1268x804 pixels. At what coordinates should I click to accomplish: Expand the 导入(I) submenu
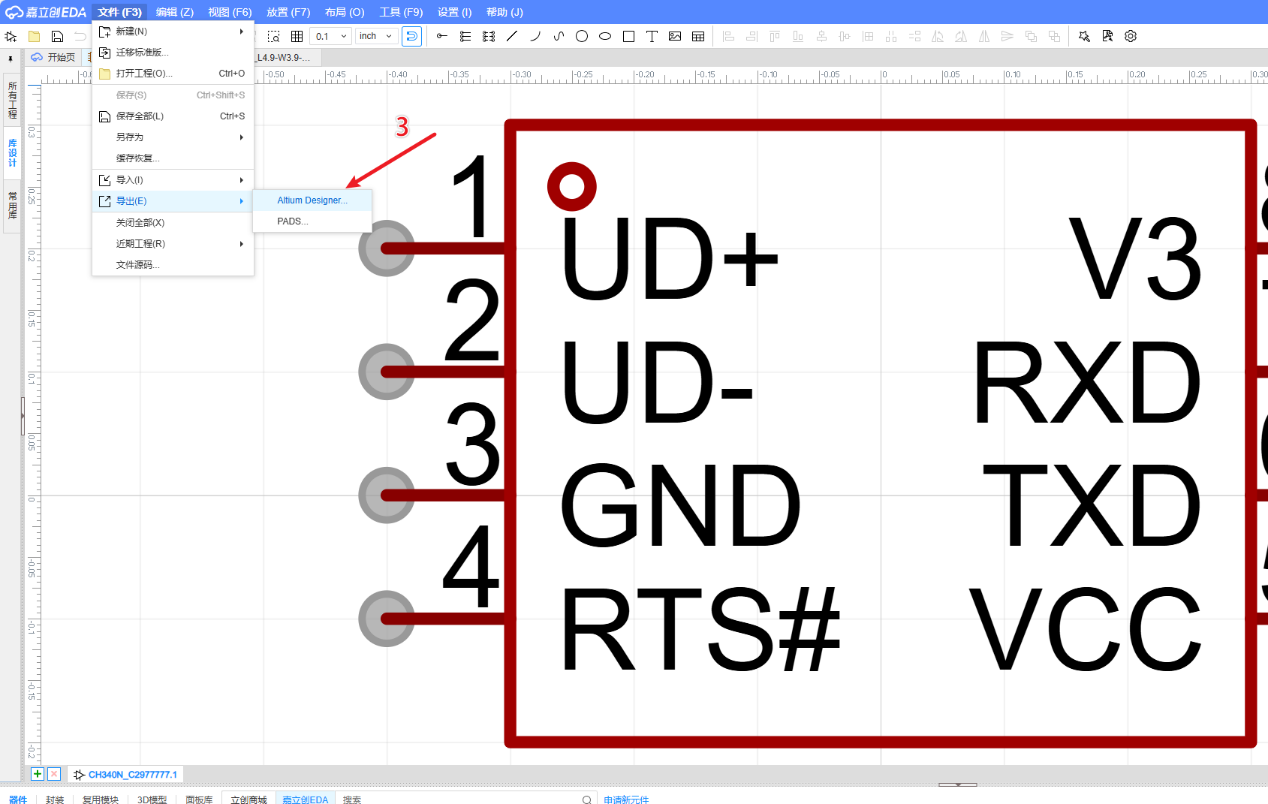point(173,180)
